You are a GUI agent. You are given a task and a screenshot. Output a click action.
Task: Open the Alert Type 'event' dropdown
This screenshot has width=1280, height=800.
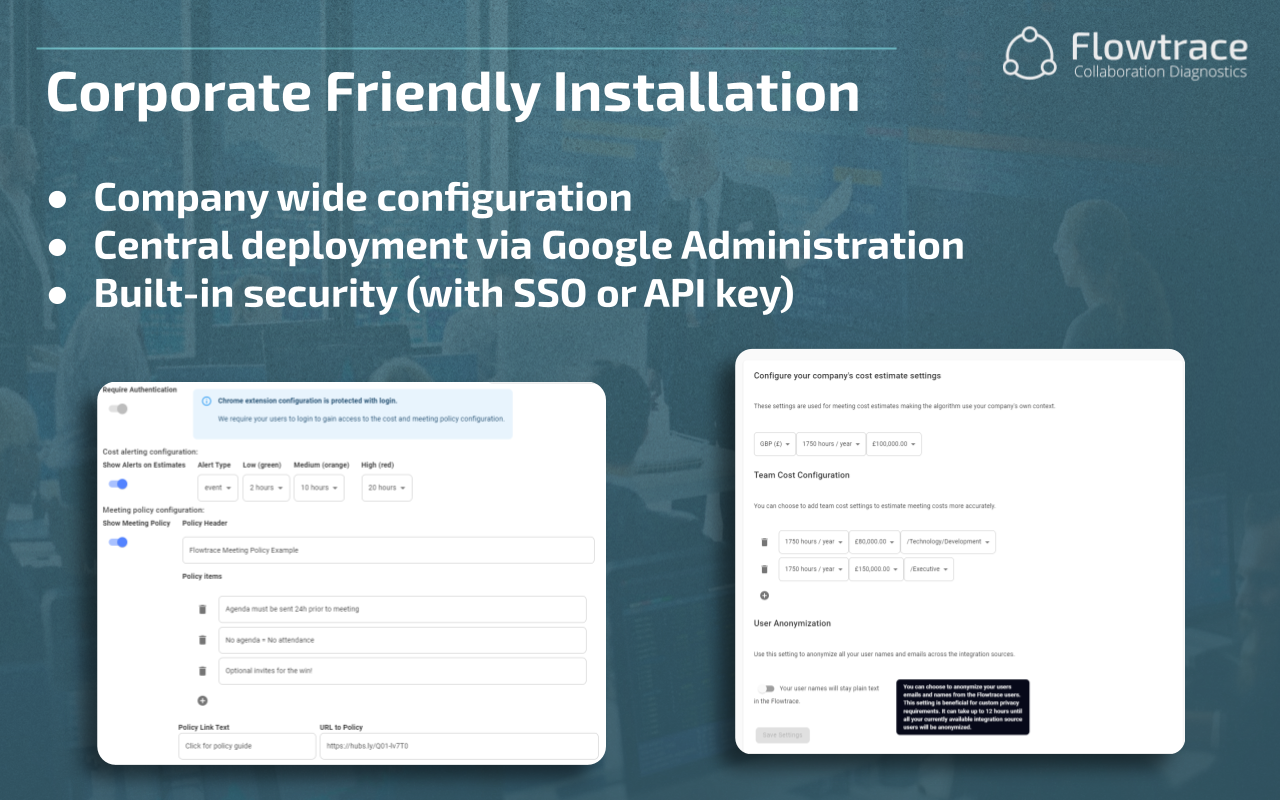point(218,488)
